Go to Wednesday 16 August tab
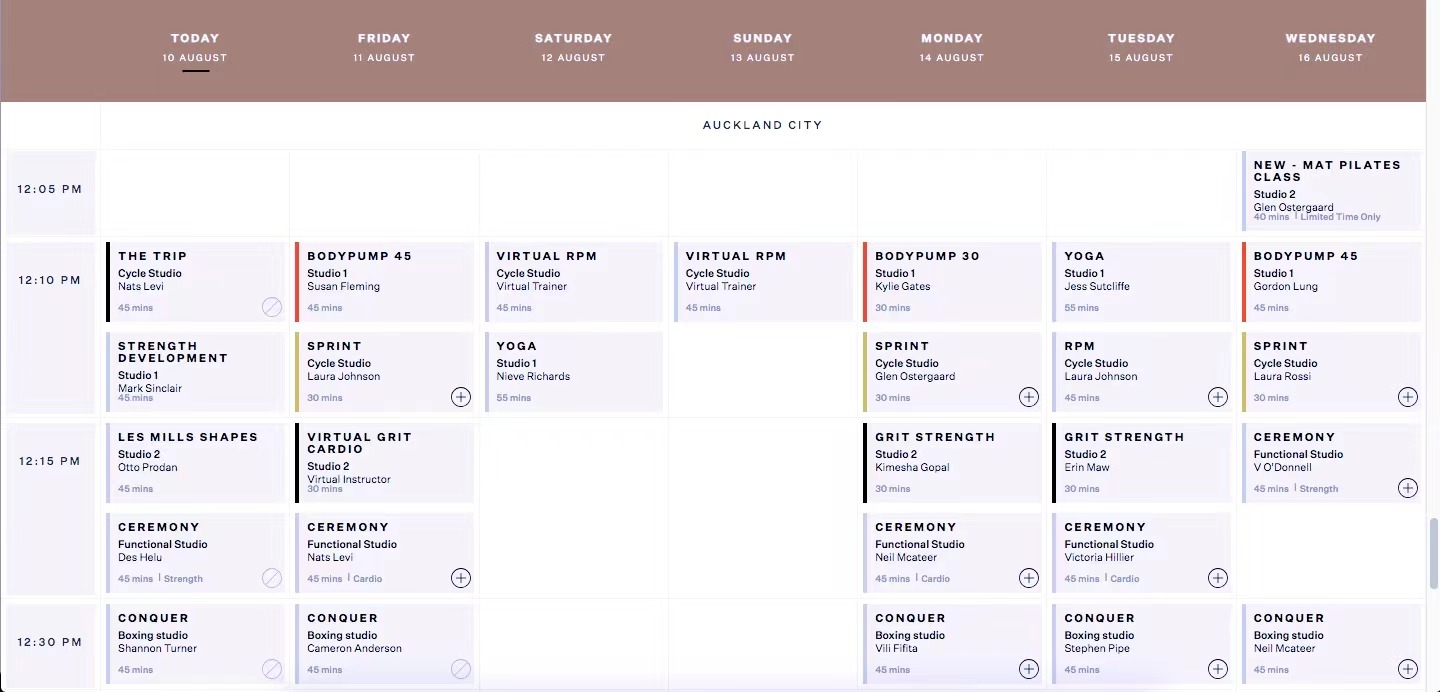The width and height of the screenshot is (1440, 692). pyautogui.click(x=1330, y=47)
